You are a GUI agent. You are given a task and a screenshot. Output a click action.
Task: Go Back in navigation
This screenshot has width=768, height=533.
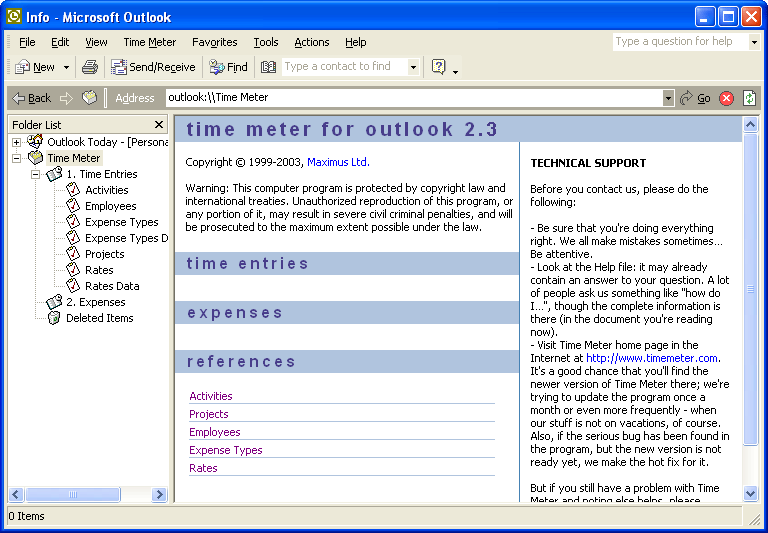click(x=31, y=98)
